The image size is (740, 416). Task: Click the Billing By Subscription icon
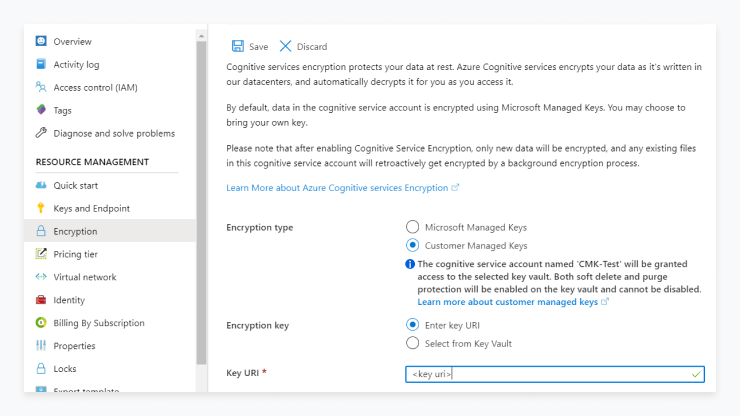coord(41,323)
